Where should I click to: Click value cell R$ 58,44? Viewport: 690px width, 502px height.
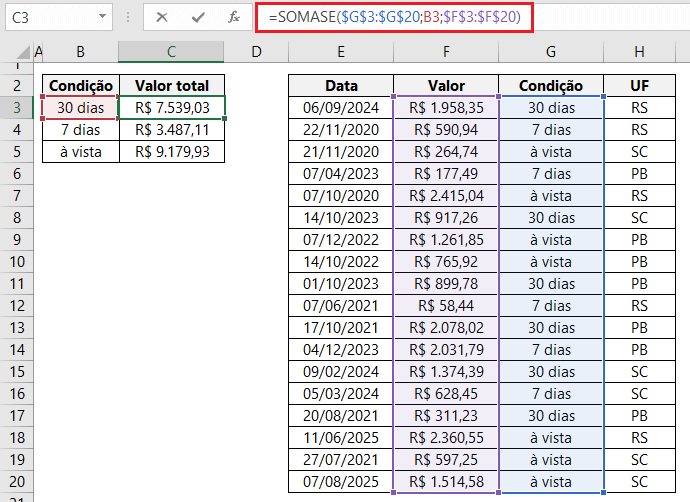tap(446, 305)
